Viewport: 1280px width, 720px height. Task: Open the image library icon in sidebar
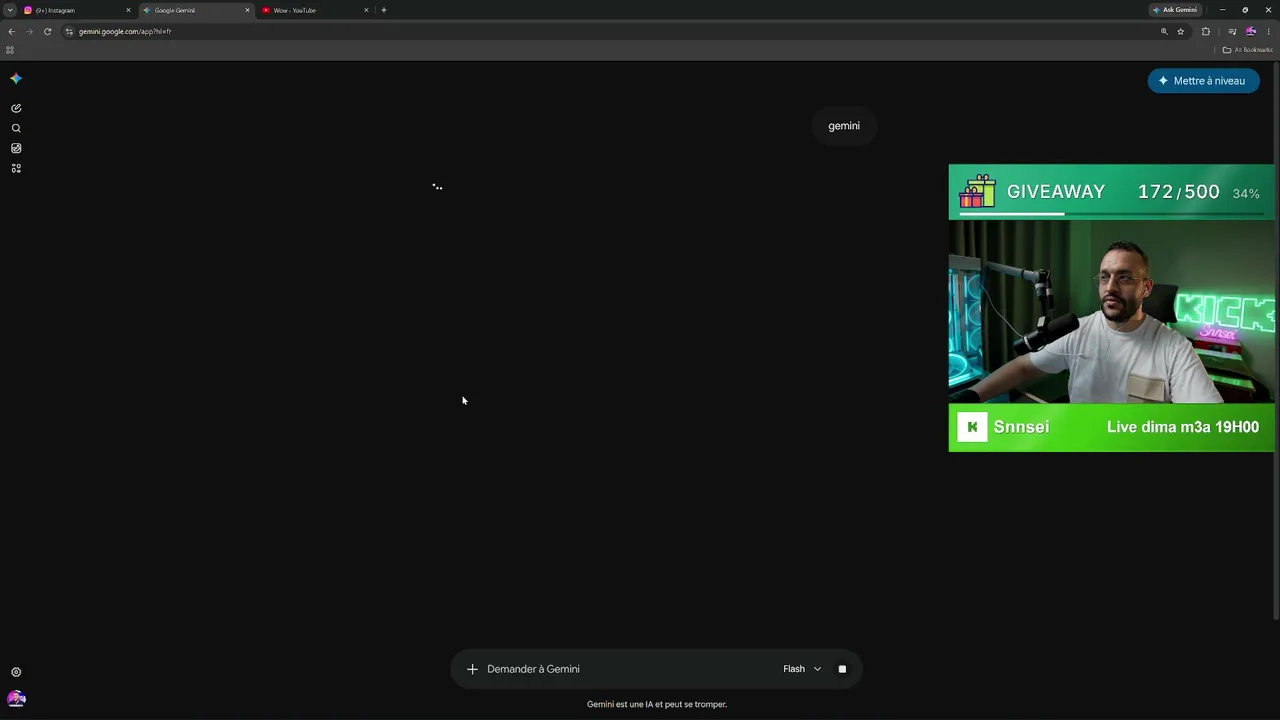(16, 148)
